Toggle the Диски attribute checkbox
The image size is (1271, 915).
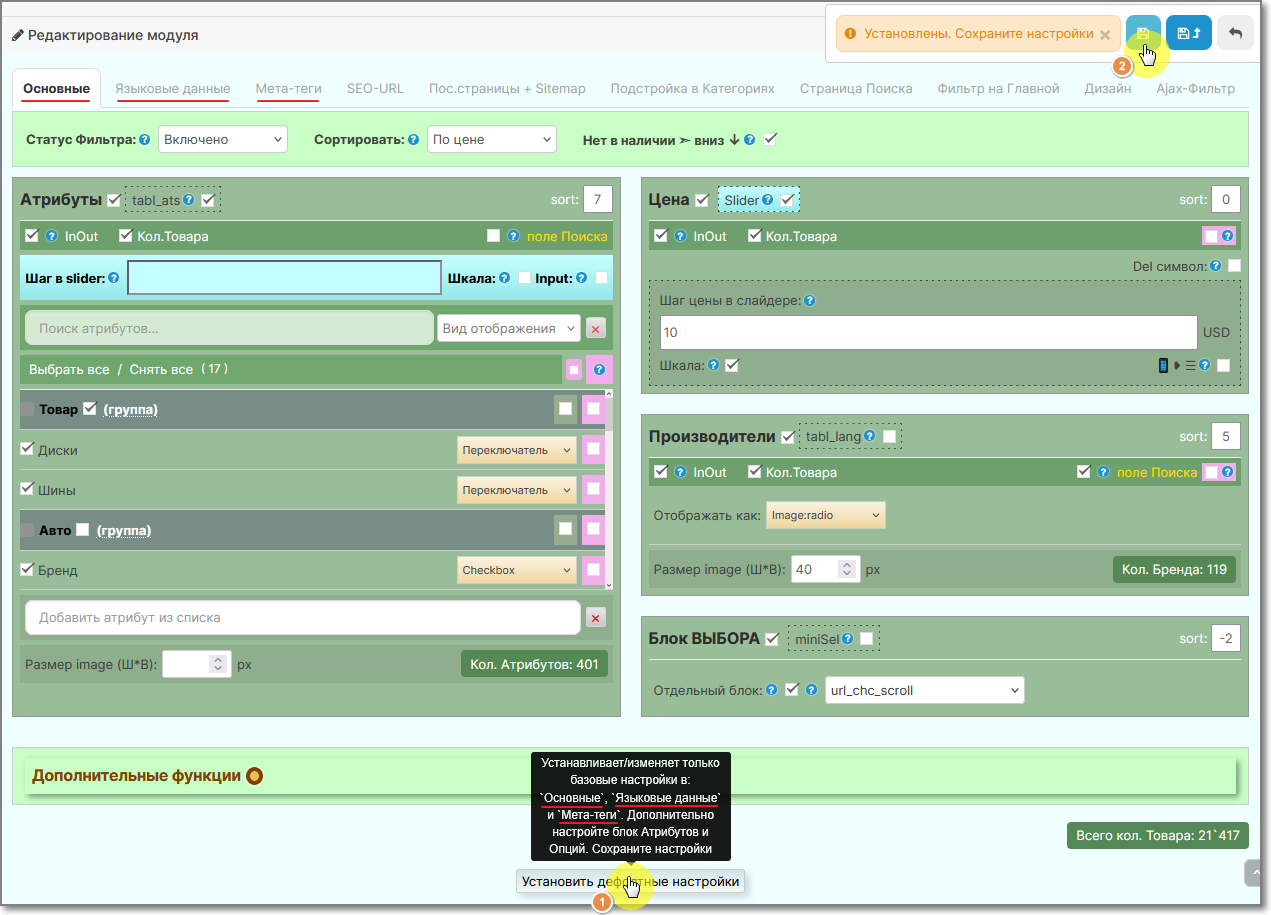coord(28,449)
